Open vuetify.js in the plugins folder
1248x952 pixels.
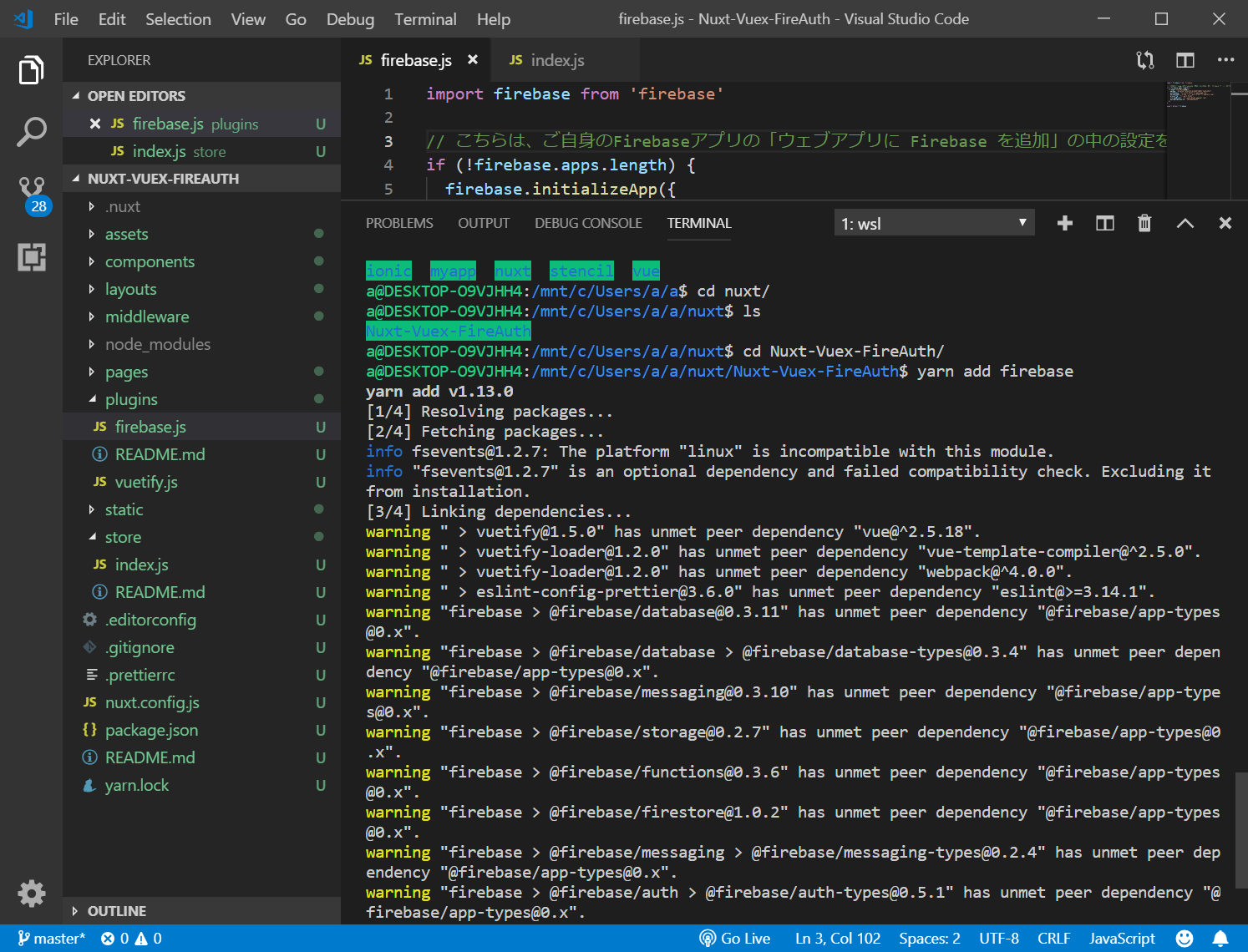(x=201, y=482)
